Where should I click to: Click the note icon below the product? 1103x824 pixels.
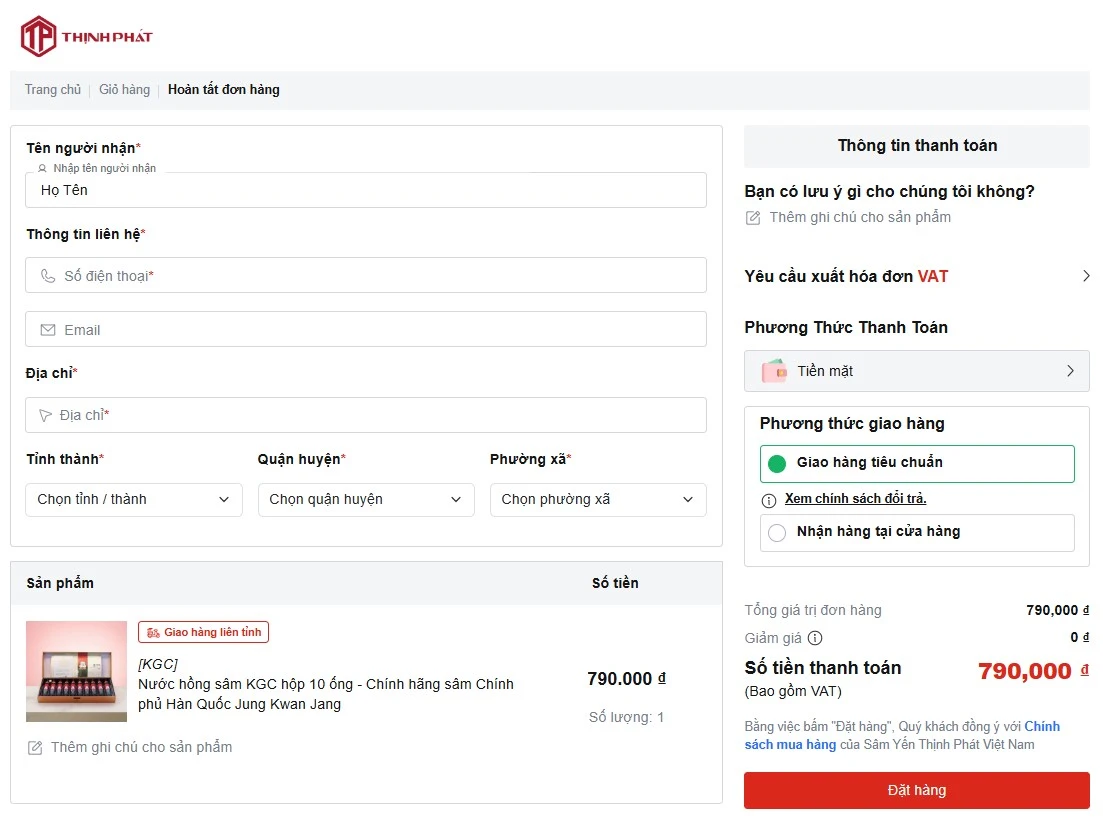point(35,748)
